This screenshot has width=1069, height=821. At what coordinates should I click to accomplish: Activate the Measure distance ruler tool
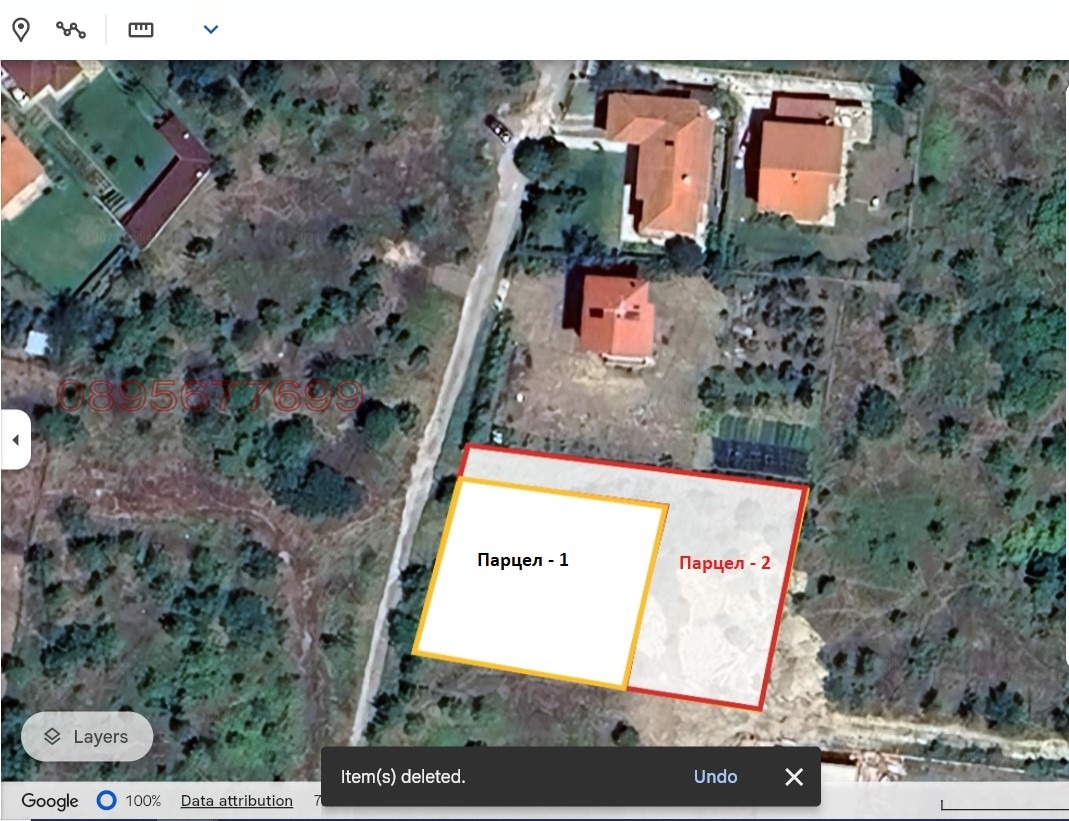[141, 29]
